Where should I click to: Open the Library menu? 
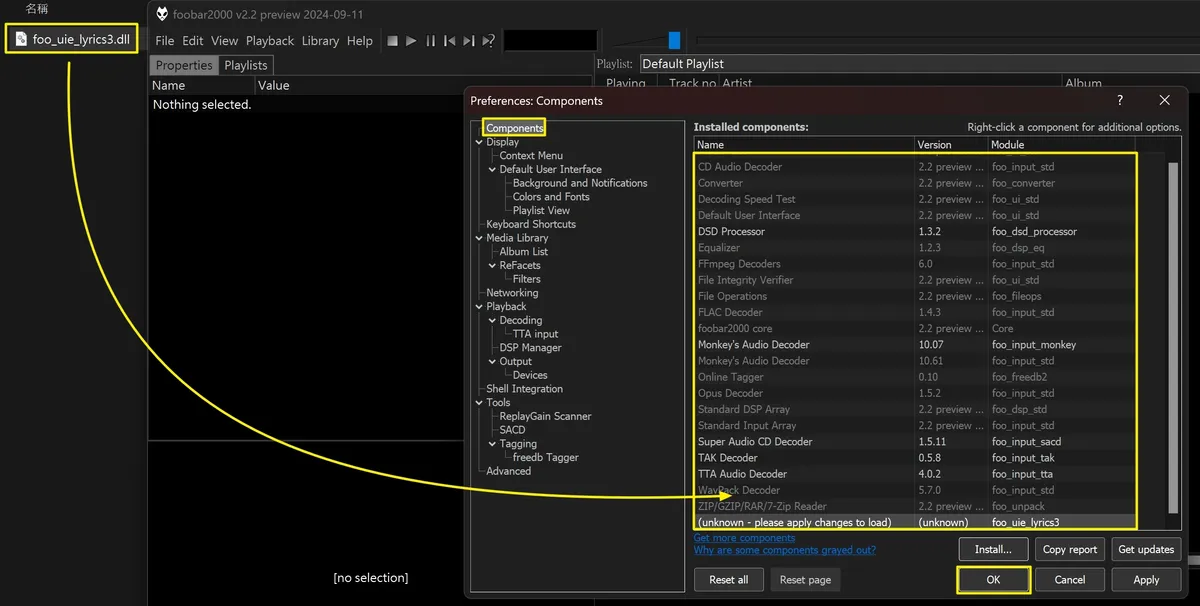point(320,41)
